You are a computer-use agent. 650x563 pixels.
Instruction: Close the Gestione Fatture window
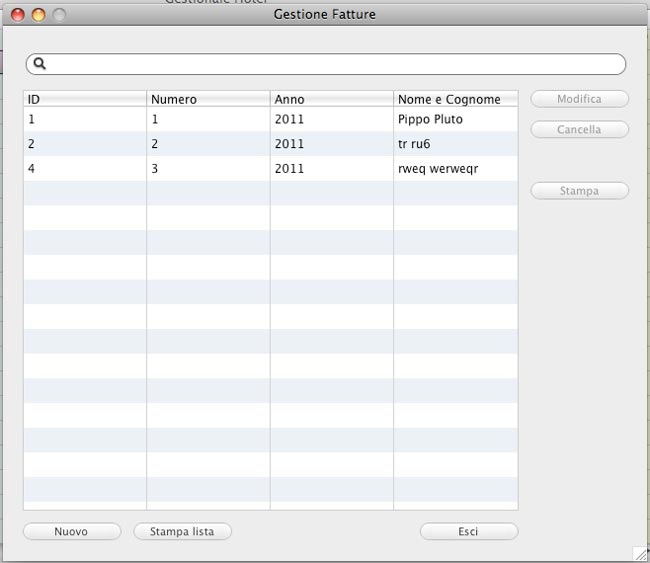tap(18, 15)
